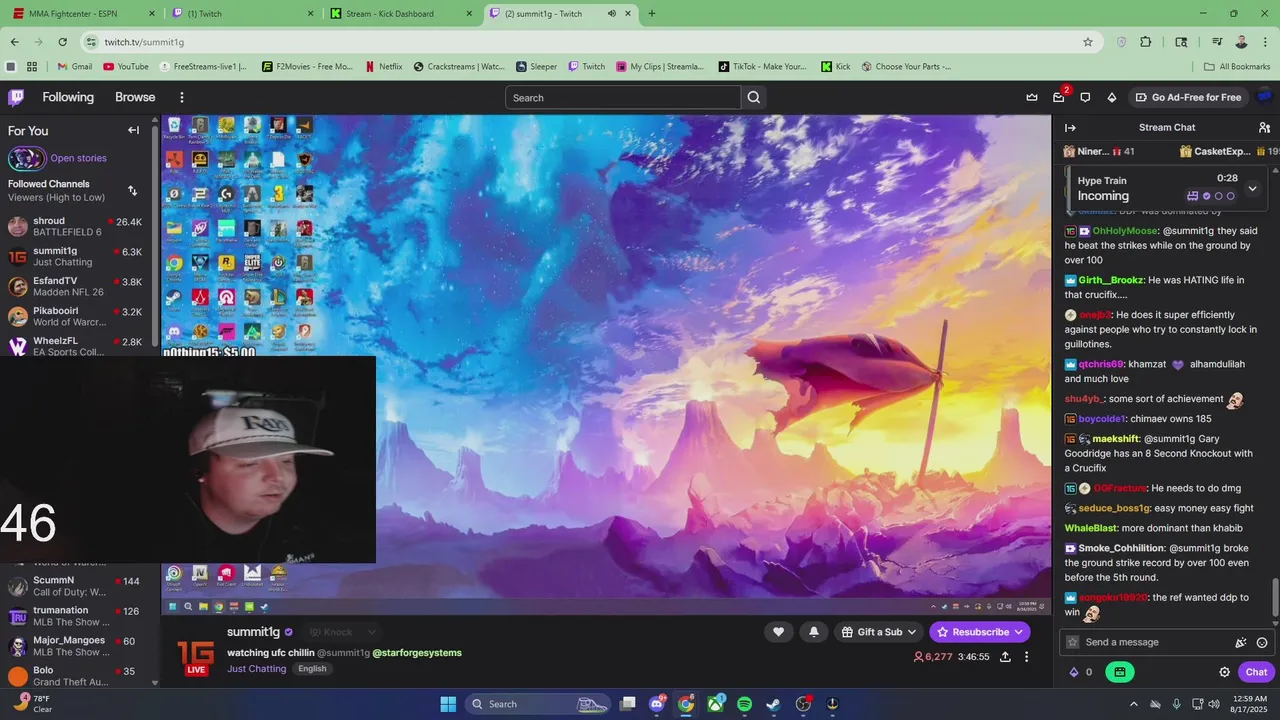Open the Knock dropdown beside summit1g
1280x720 pixels.
[x=341, y=632]
